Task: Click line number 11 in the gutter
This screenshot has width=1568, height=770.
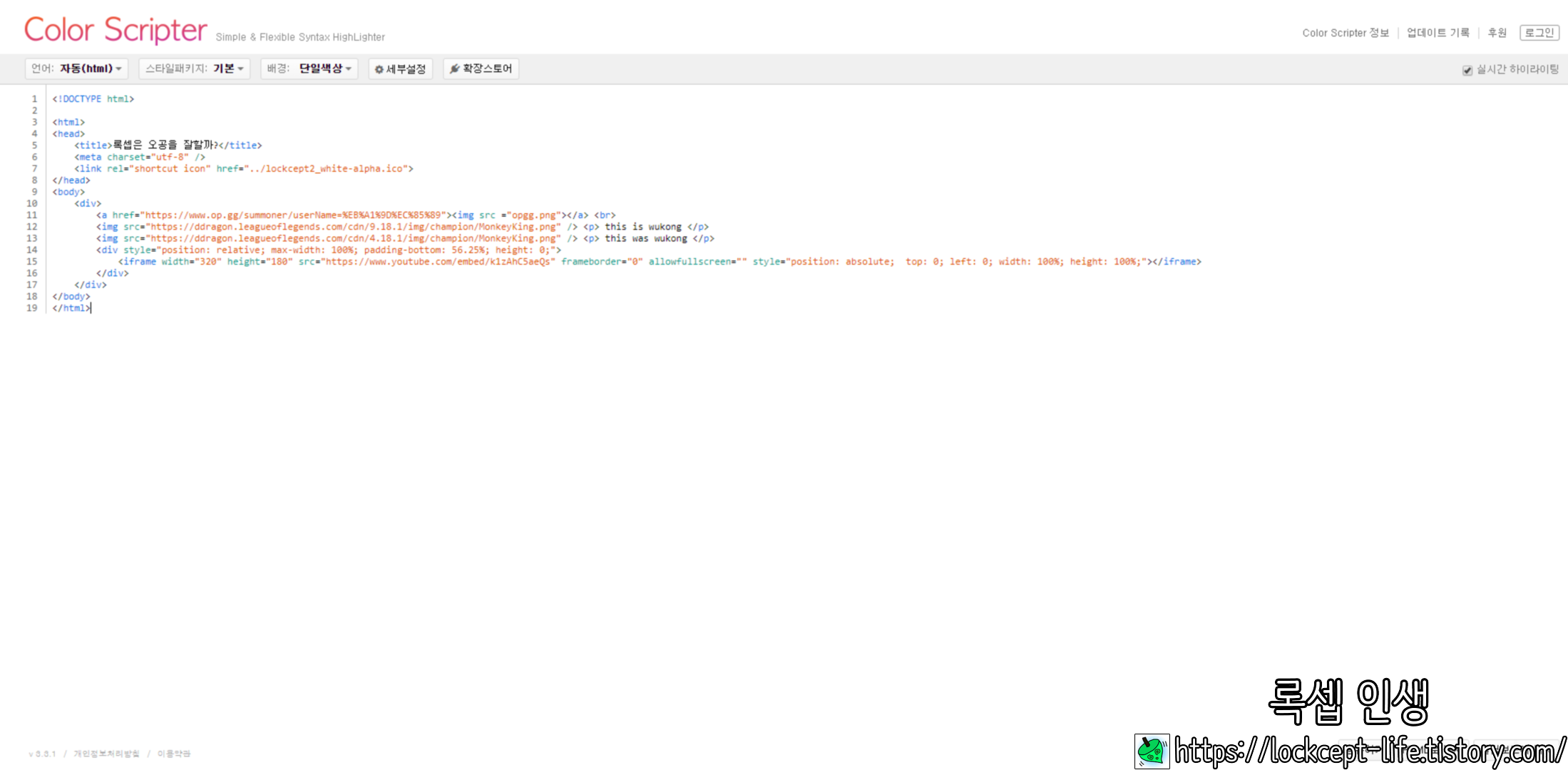Action: [x=32, y=215]
